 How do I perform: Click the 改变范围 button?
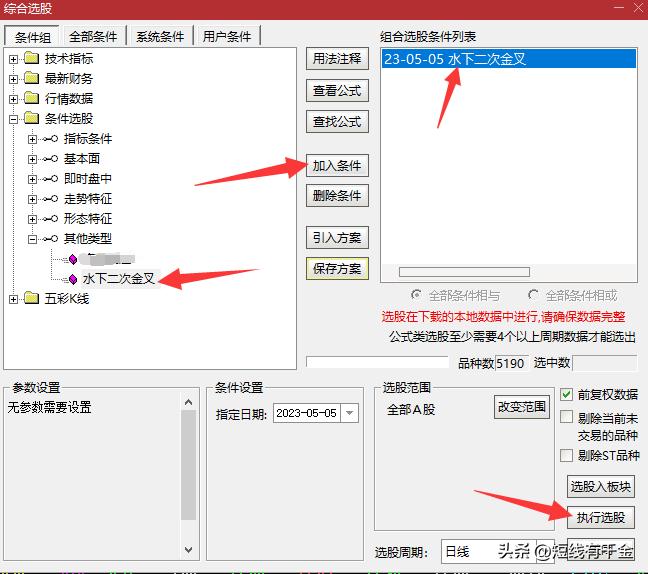522,407
